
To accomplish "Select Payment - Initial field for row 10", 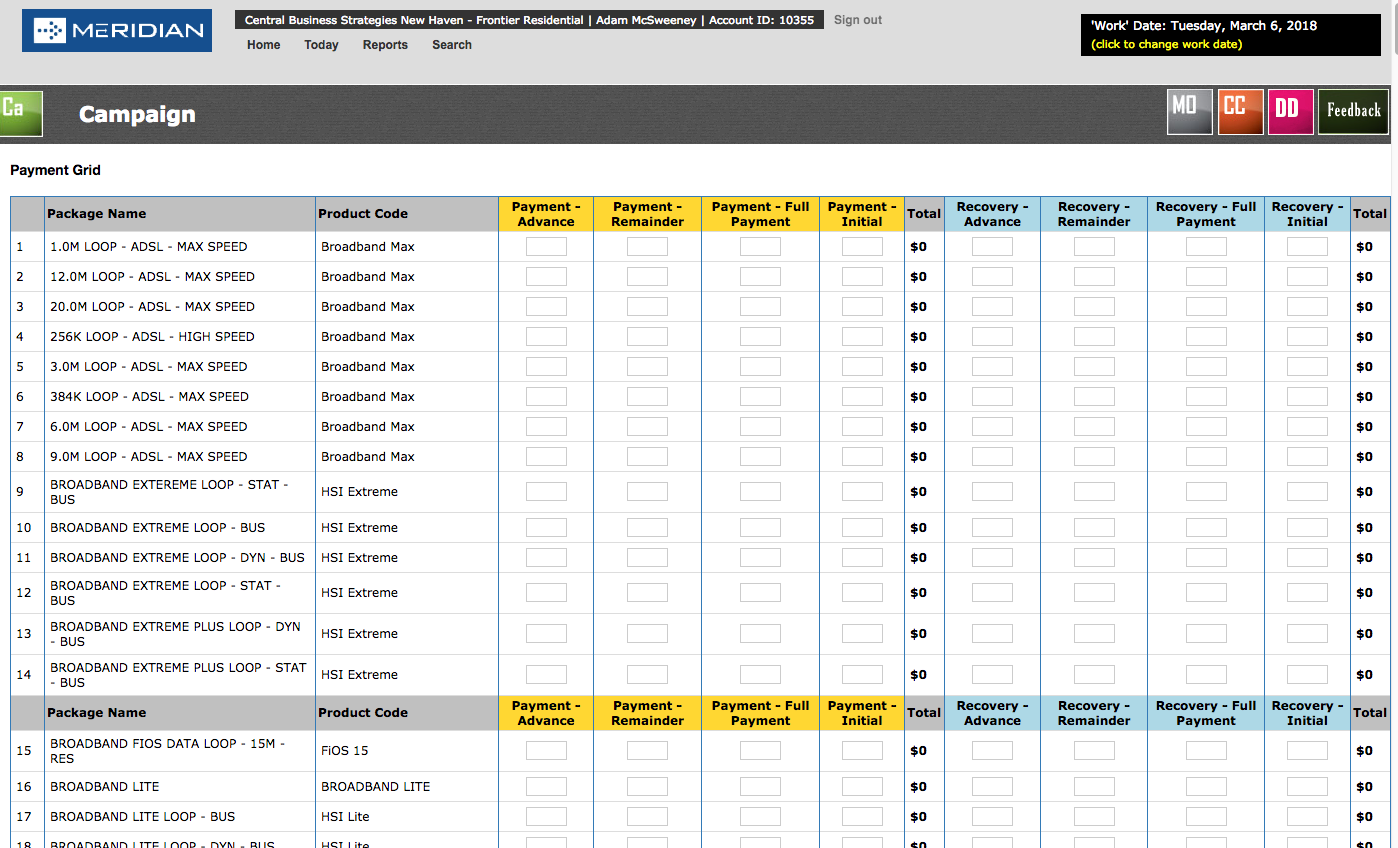I will tap(862, 528).
